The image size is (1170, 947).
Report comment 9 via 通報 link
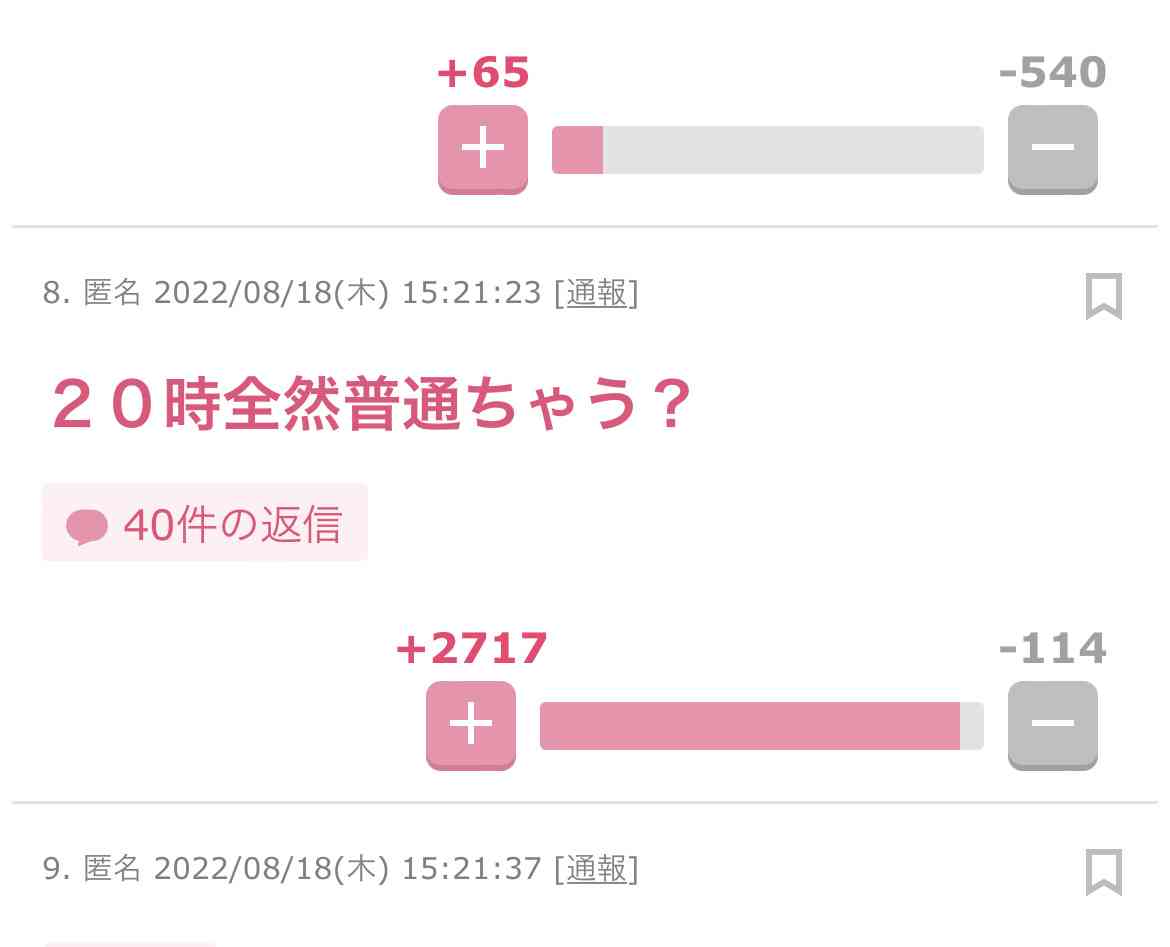click(596, 869)
